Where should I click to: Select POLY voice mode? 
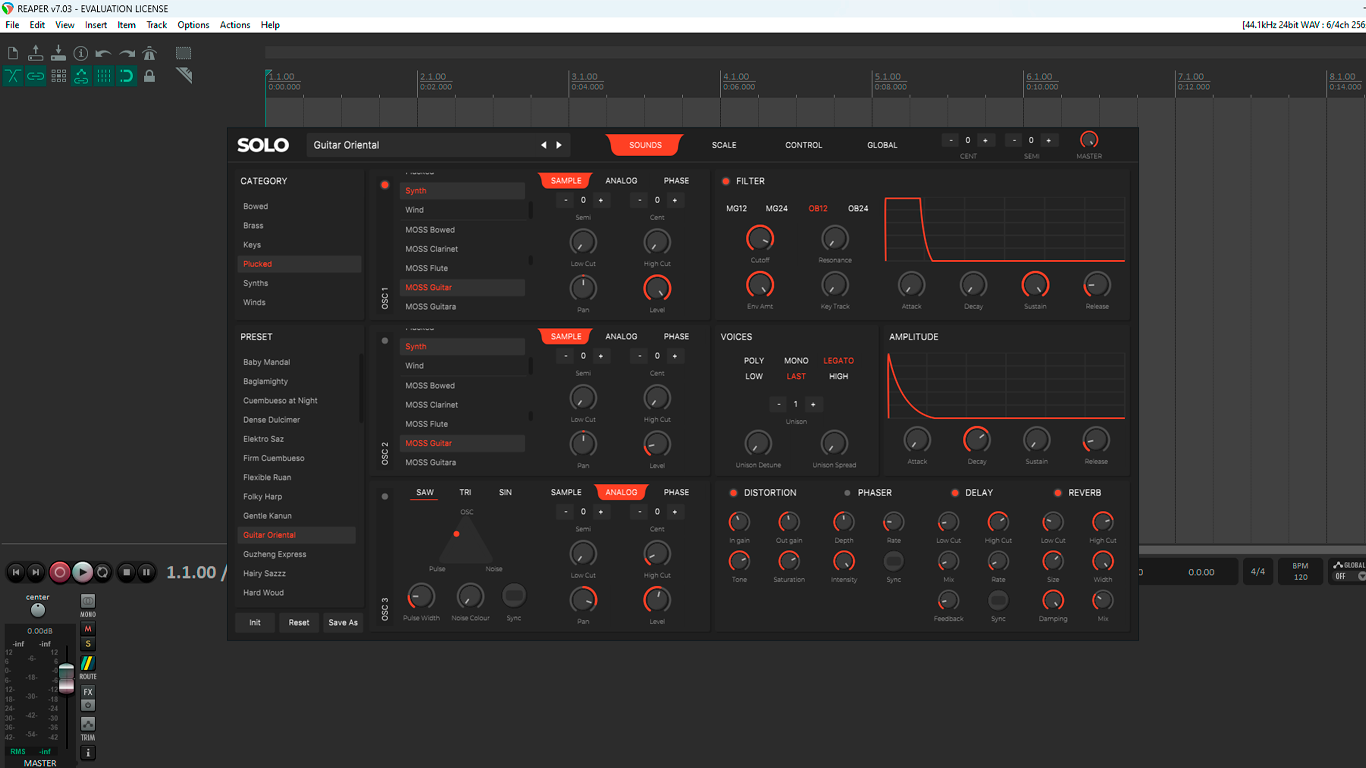tap(754, 361)
